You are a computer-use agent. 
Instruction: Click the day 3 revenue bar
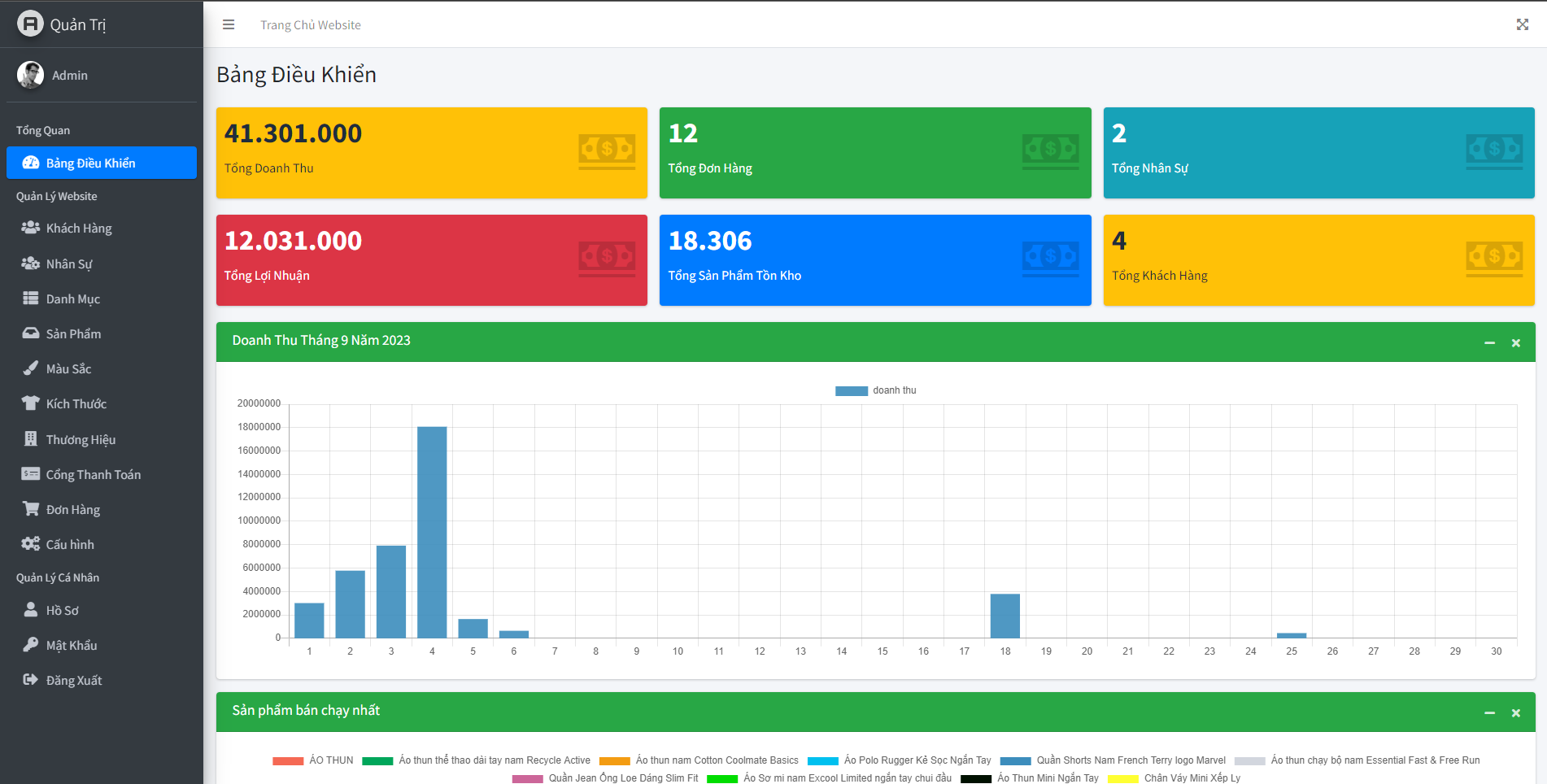pyautogui.click(x=391, y=591)
